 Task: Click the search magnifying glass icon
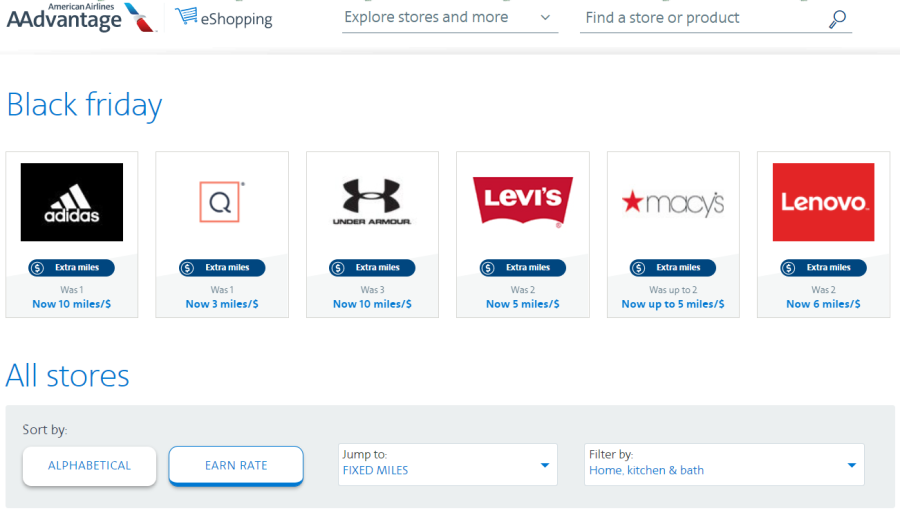(x=837, y=19)
